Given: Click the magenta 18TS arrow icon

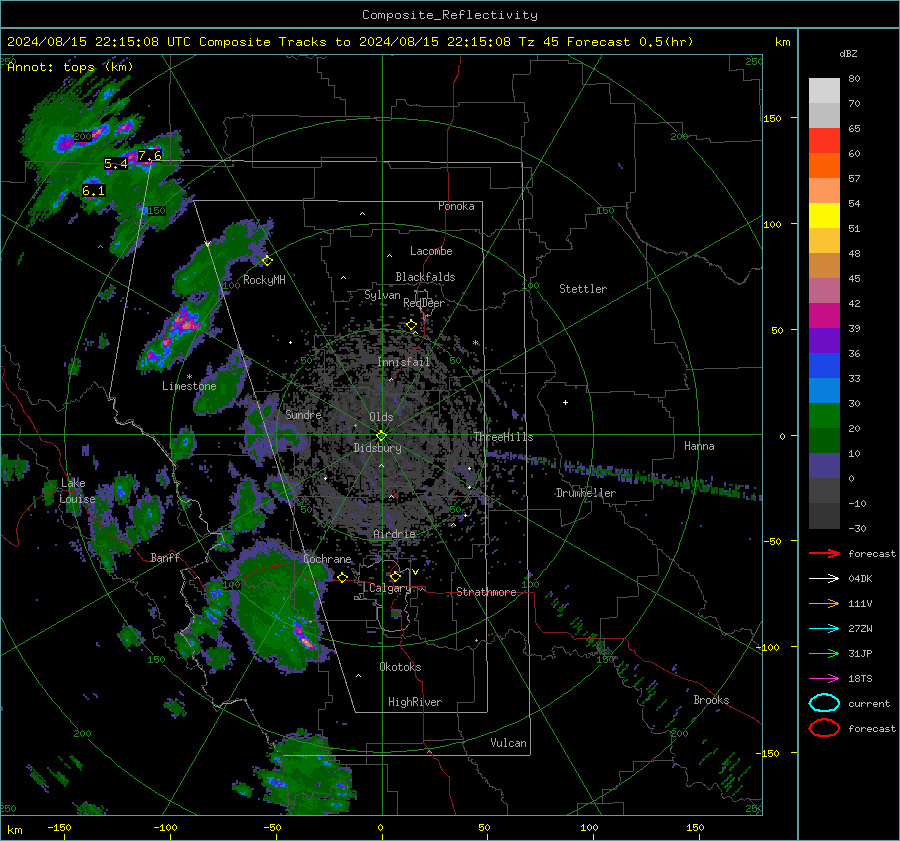Looking at the screenshot, I should pyautogui.click(x=824, y=678).
